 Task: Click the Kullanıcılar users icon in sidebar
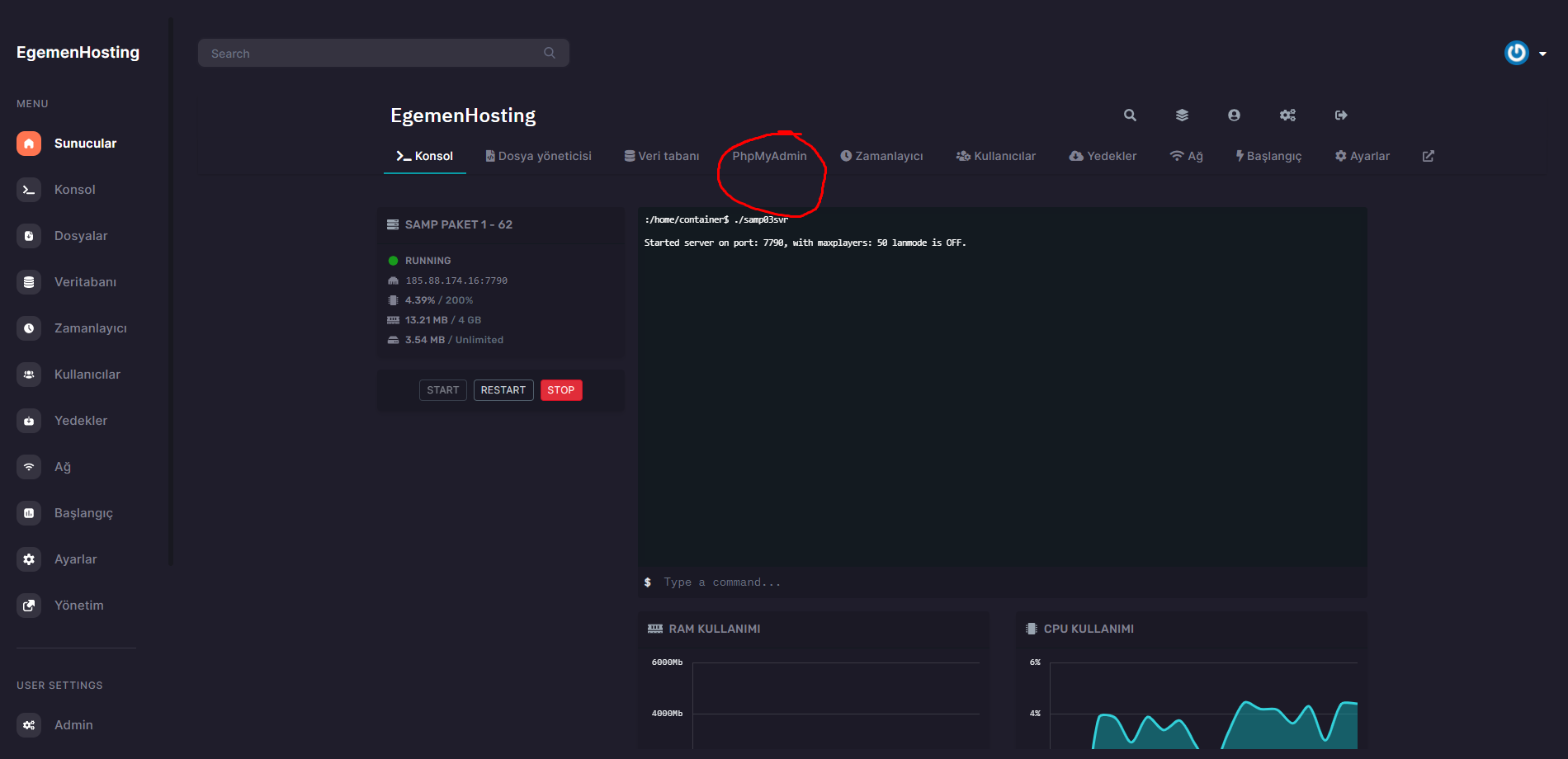click(x=29, y=375)
